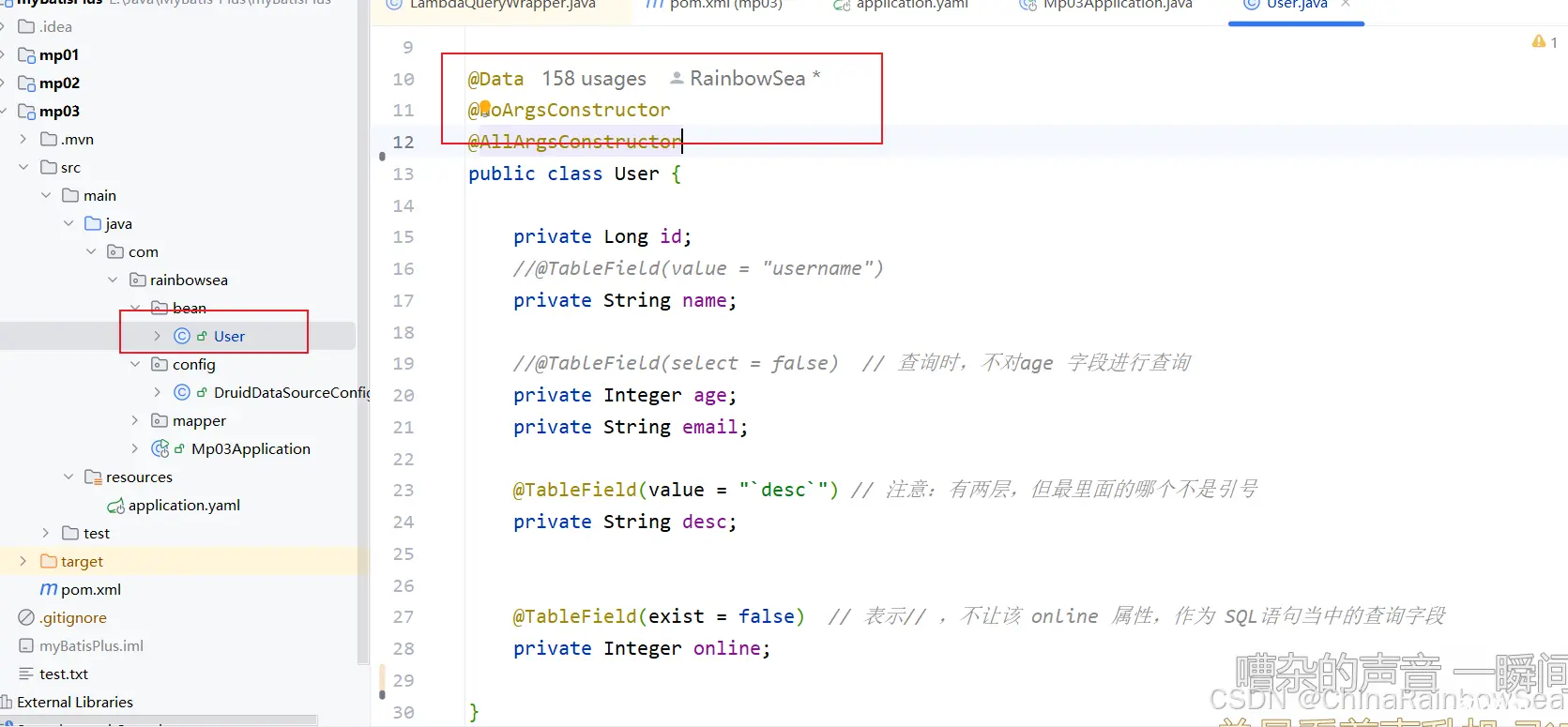Open DruidDataSourceConfig class
Screen dimensions: 1568x727
pyautogui.click(x=292, y=392)
